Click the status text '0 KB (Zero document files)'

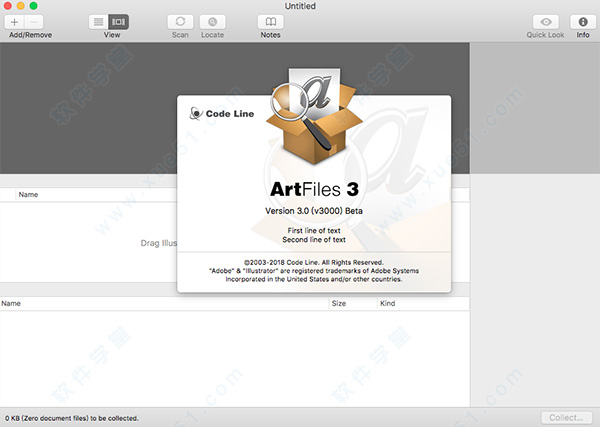[x=72, y=418]
